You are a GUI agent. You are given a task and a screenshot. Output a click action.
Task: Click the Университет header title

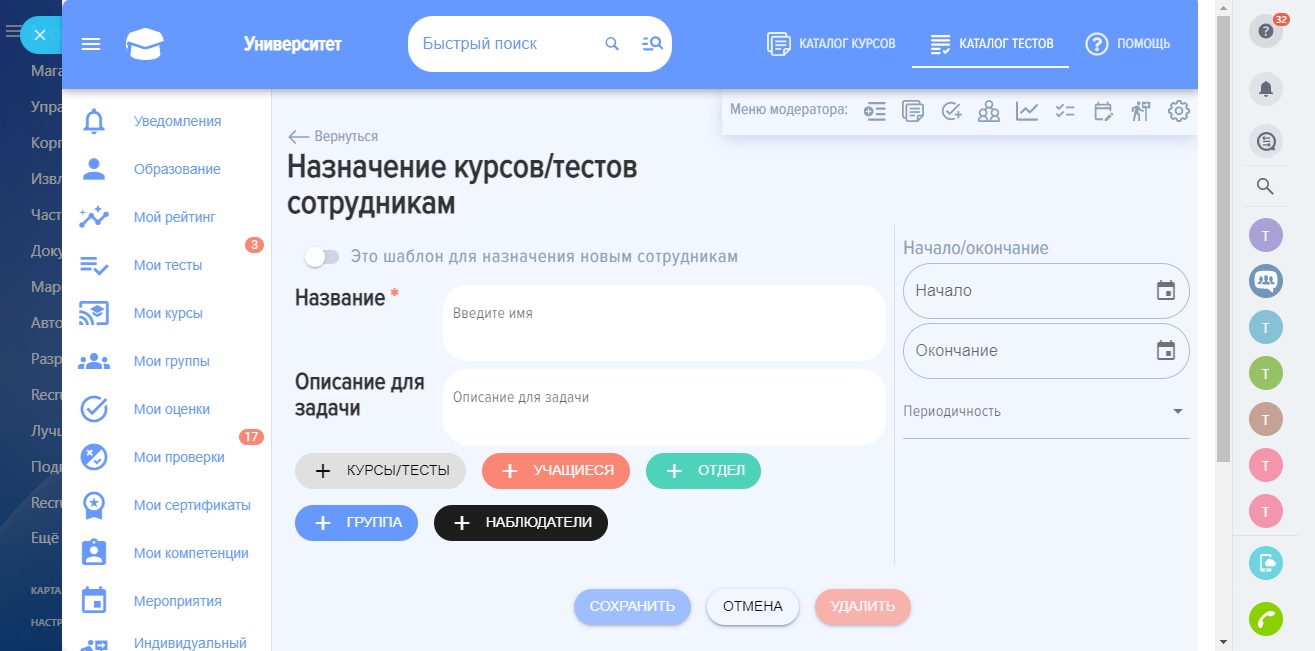pos(292,44)
